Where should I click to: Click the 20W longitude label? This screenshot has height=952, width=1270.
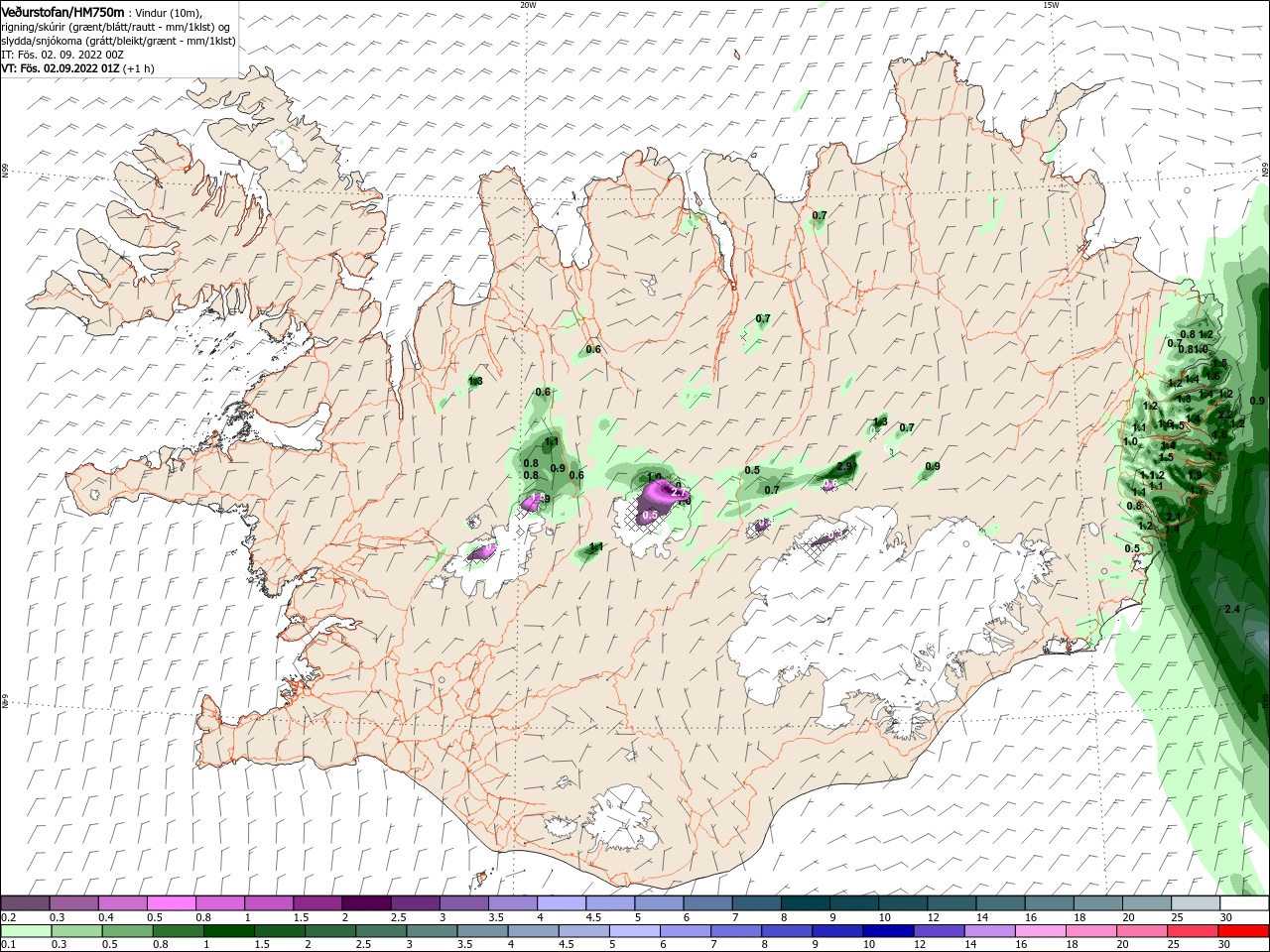click(x=528, y=5)
